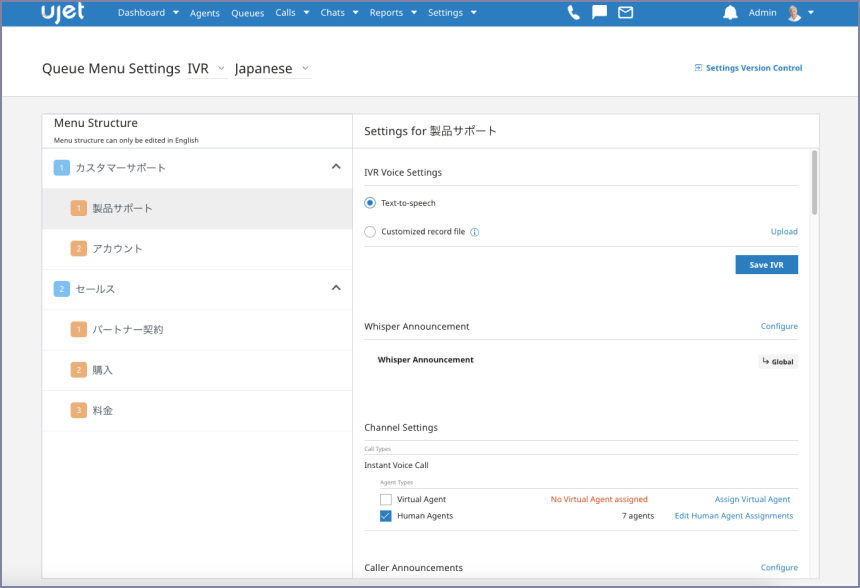Viewport: 860px width, 588px height.
Task: Select アカウント menu item
Action: click(x=197, y=249)
